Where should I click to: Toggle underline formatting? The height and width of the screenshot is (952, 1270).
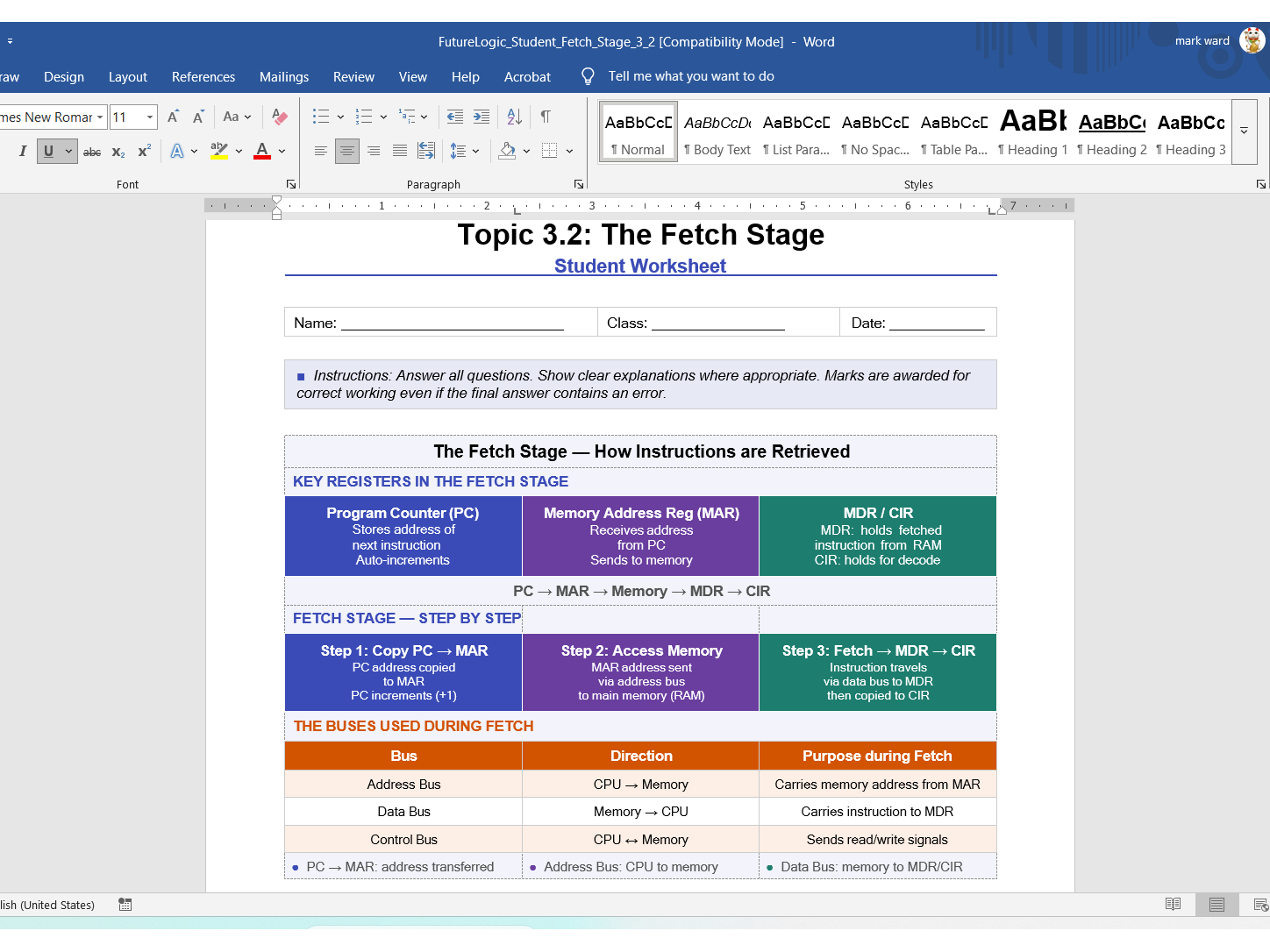coord(48,151)
